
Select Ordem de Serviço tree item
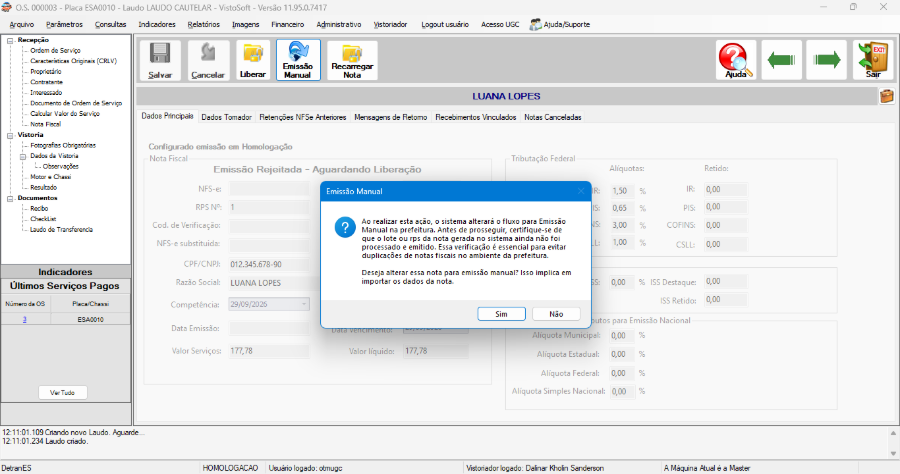pos(55,50)
